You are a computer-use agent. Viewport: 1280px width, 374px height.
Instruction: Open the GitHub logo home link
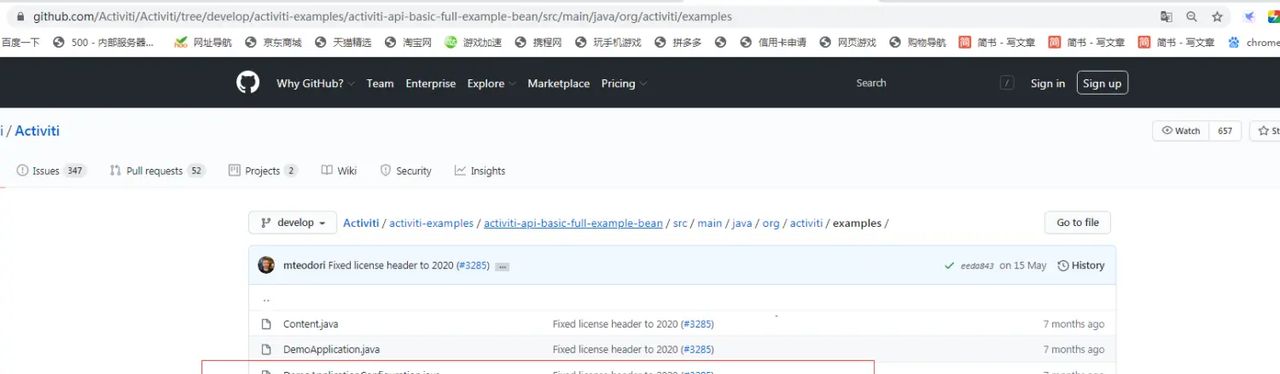pos(248,83)
